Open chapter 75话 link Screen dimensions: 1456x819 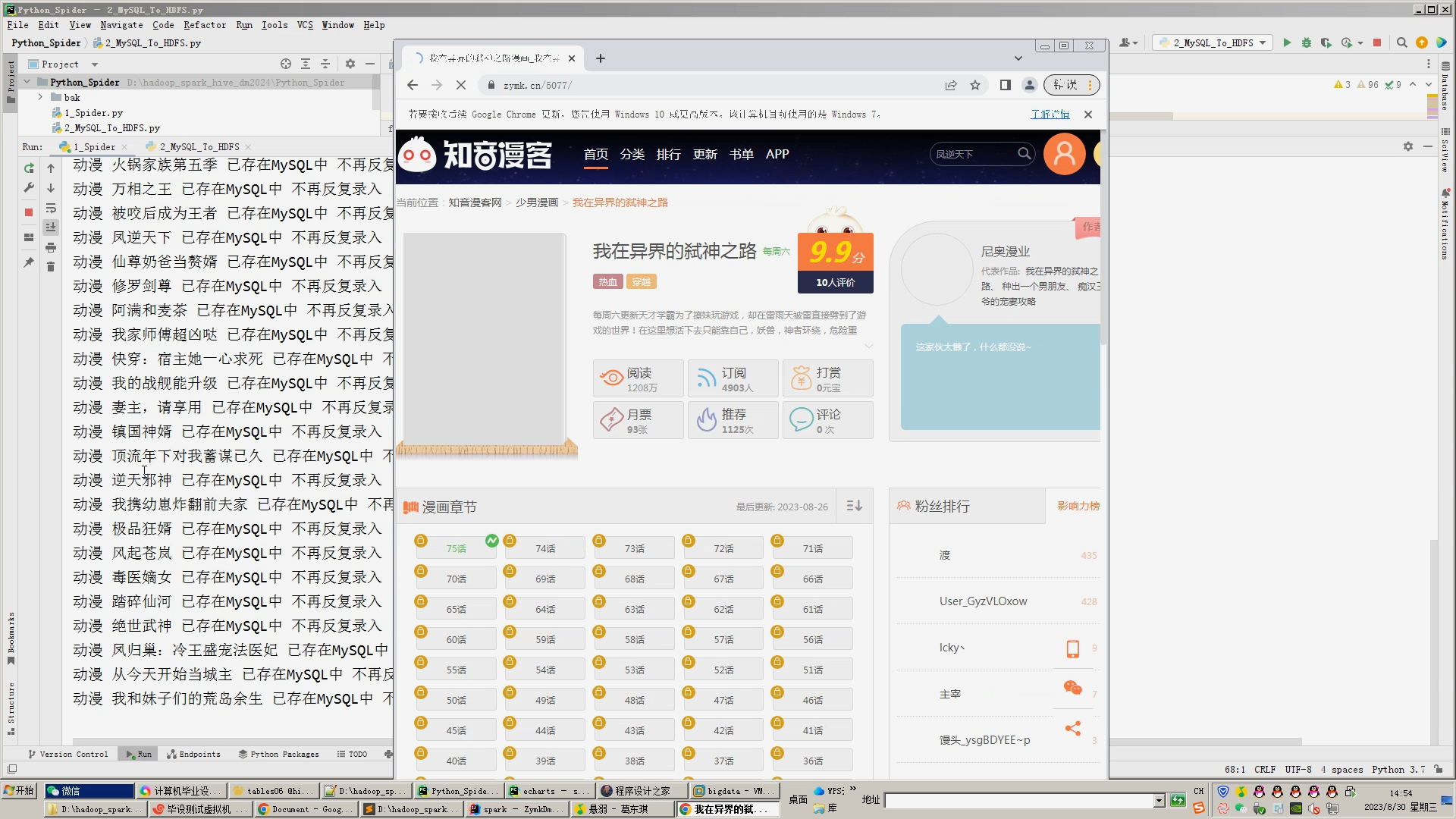pyautogui.click(x=457, y=548)
